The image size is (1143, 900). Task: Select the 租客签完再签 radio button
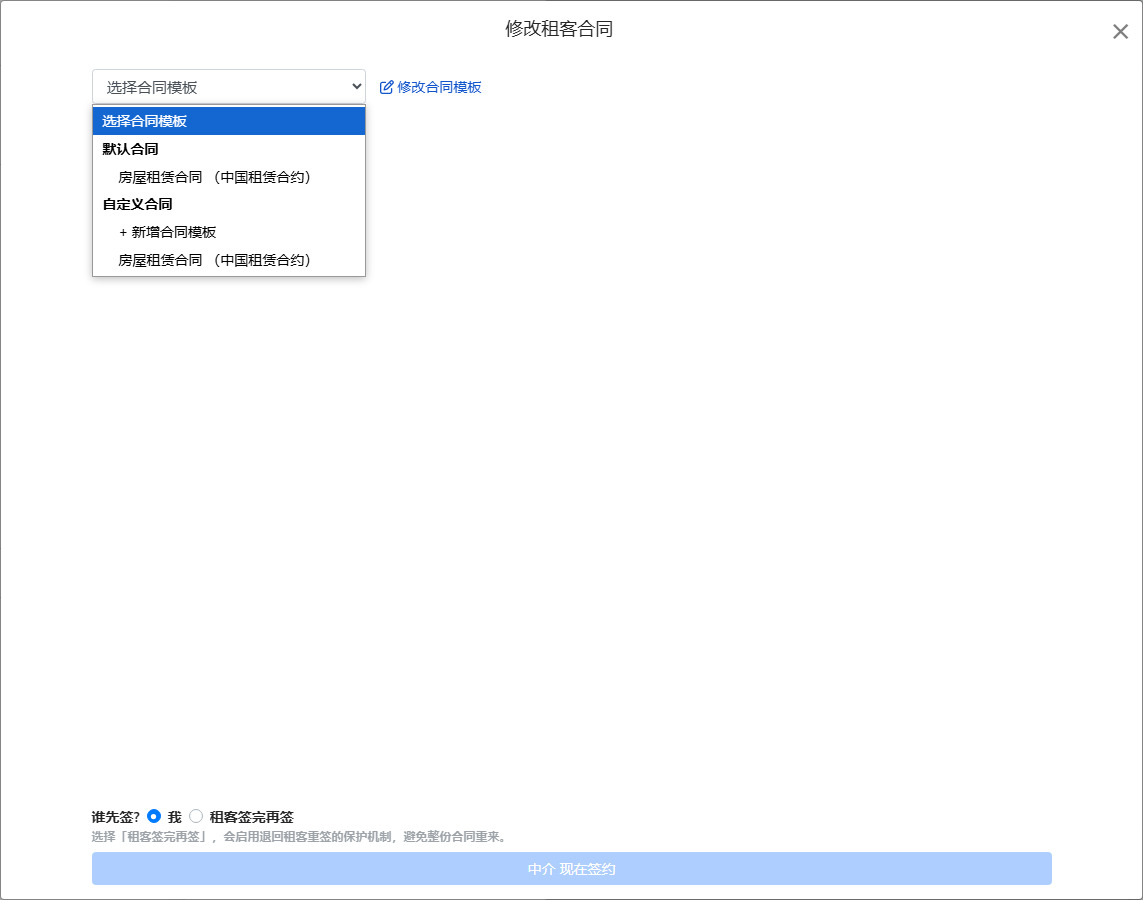195,816
